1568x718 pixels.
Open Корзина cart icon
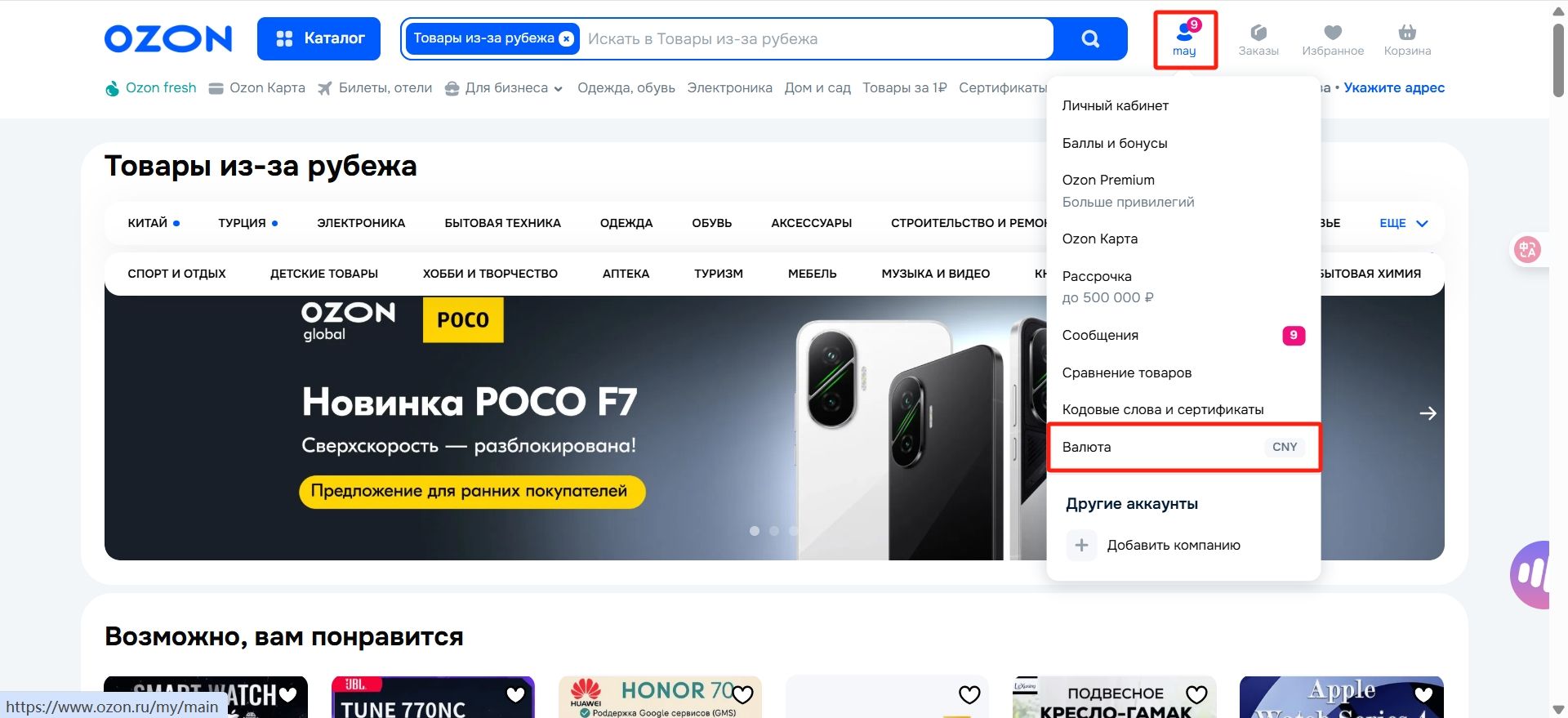click(1407, 39)
